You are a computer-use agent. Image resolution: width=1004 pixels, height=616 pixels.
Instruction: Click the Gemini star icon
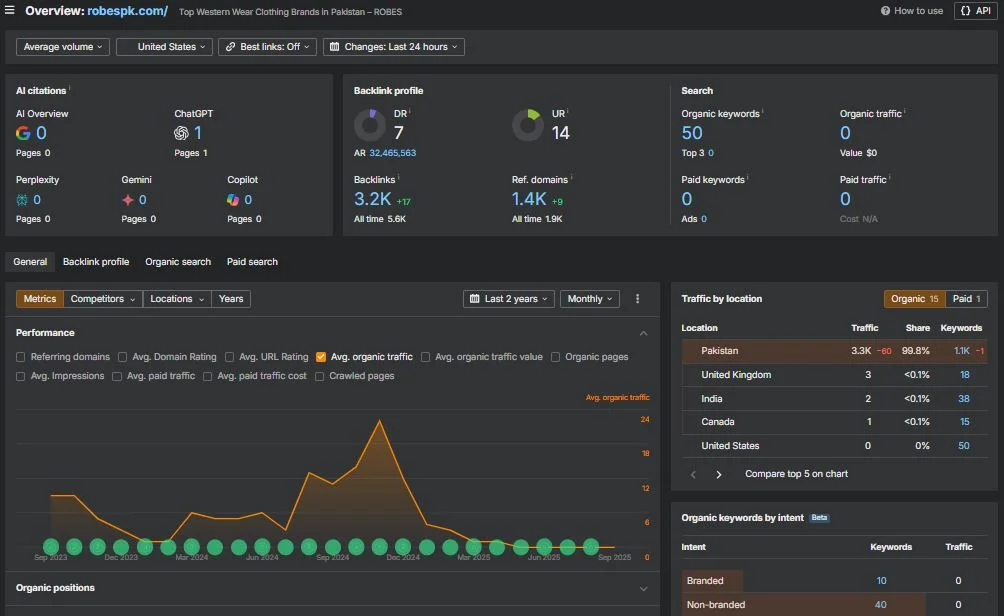(127, 200)
